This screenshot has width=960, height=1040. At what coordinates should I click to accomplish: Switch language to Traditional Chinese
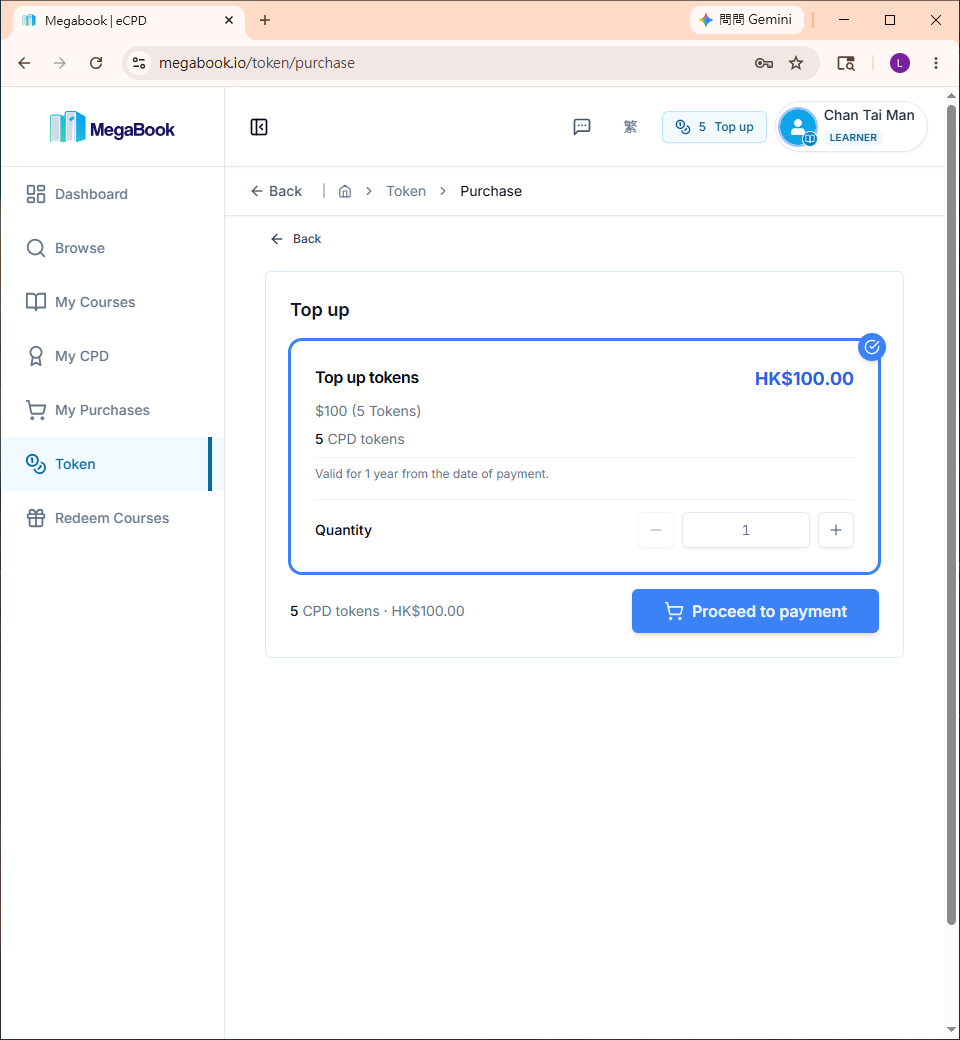point(630,127)
